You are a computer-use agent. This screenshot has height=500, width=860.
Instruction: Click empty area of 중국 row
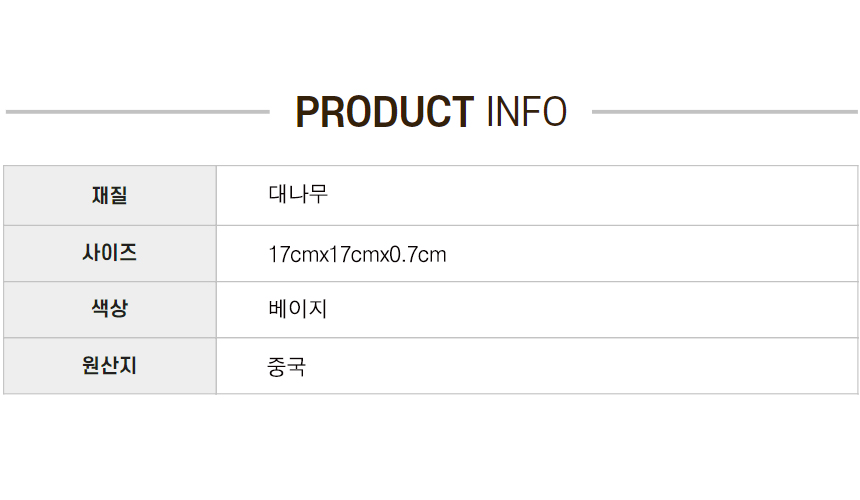pos(581,366)
